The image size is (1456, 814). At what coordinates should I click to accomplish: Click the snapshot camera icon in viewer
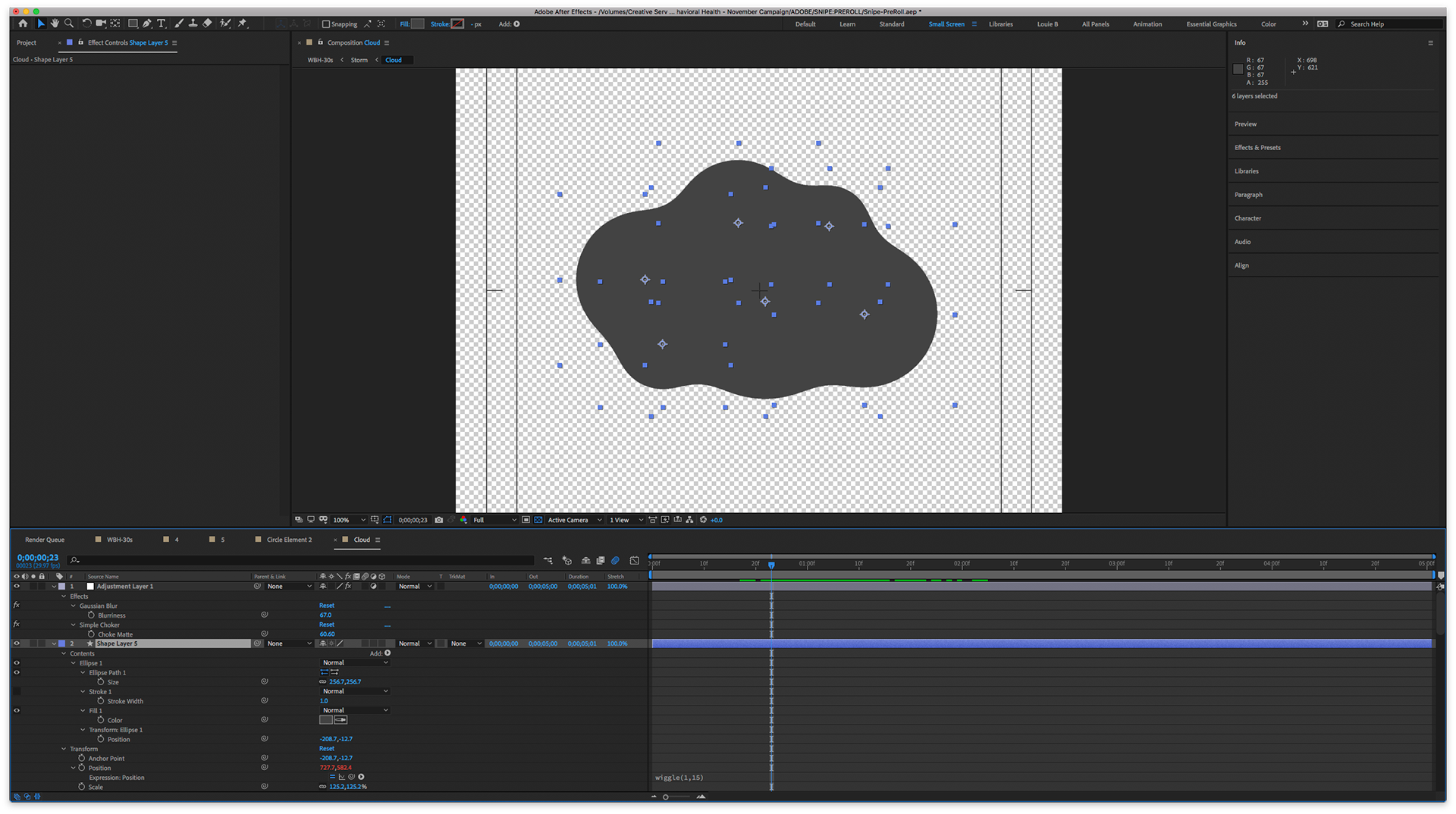438,520
